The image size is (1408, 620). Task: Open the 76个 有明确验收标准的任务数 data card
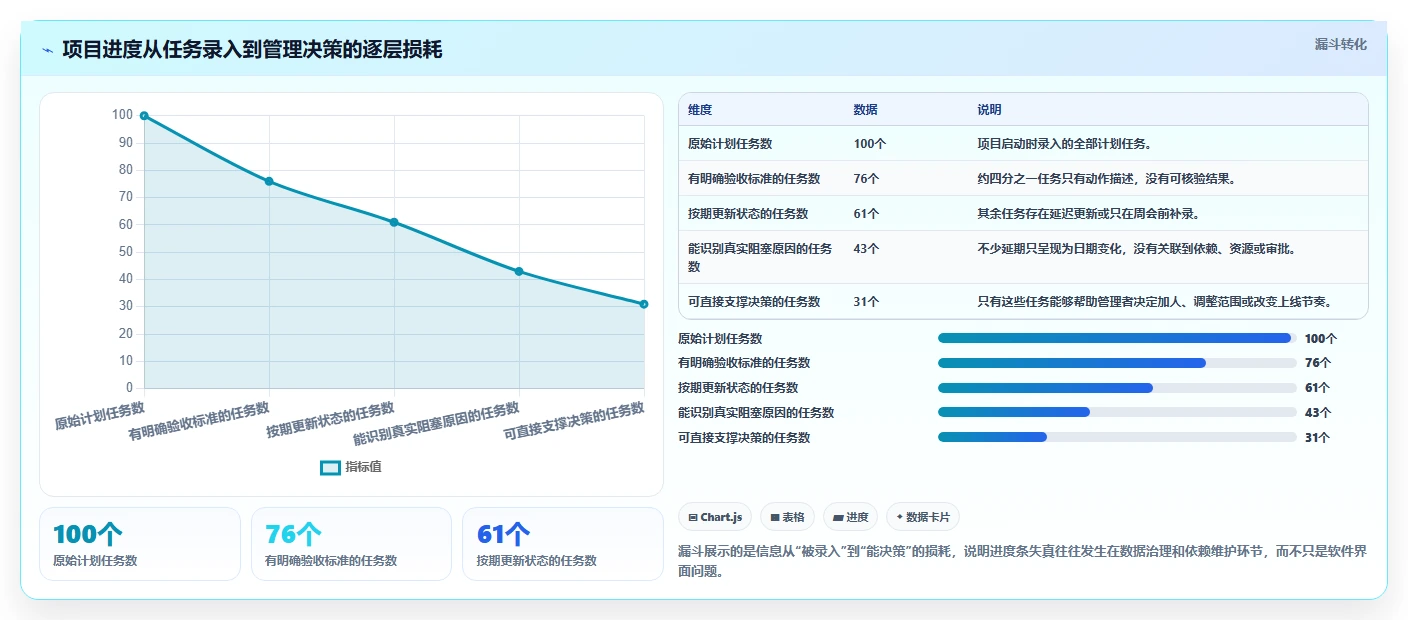pos(351,544)
